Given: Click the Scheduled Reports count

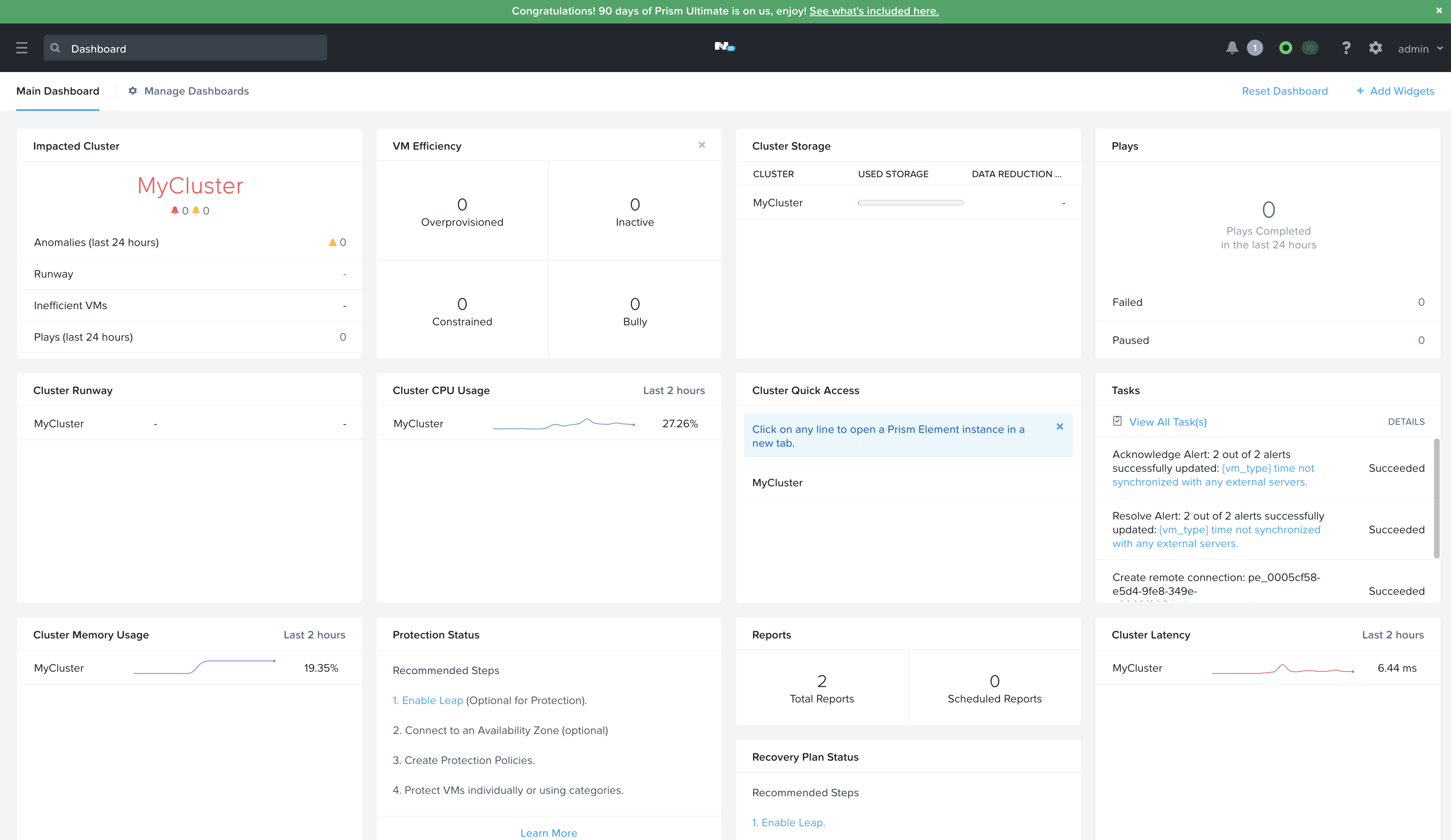Looking at the screenshot, I should [994, 681].
